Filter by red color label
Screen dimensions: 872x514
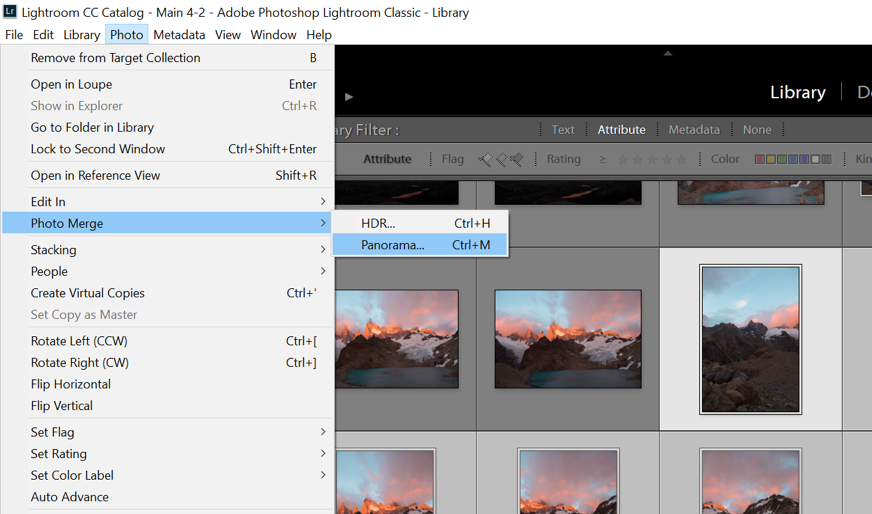click(759, 159)
